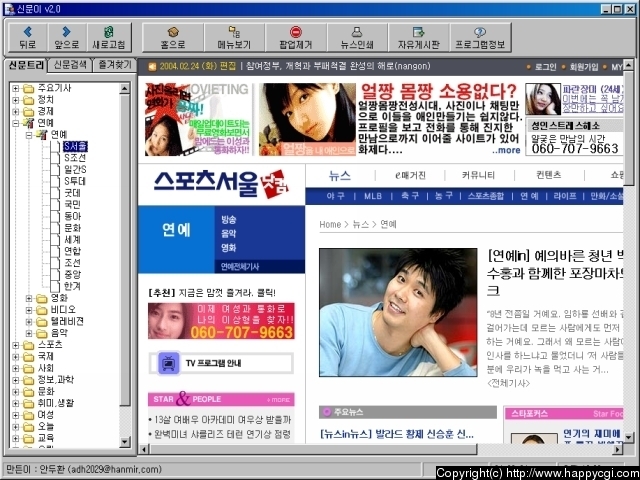Open the 커뮤니티 site tab

coord(478,176)
